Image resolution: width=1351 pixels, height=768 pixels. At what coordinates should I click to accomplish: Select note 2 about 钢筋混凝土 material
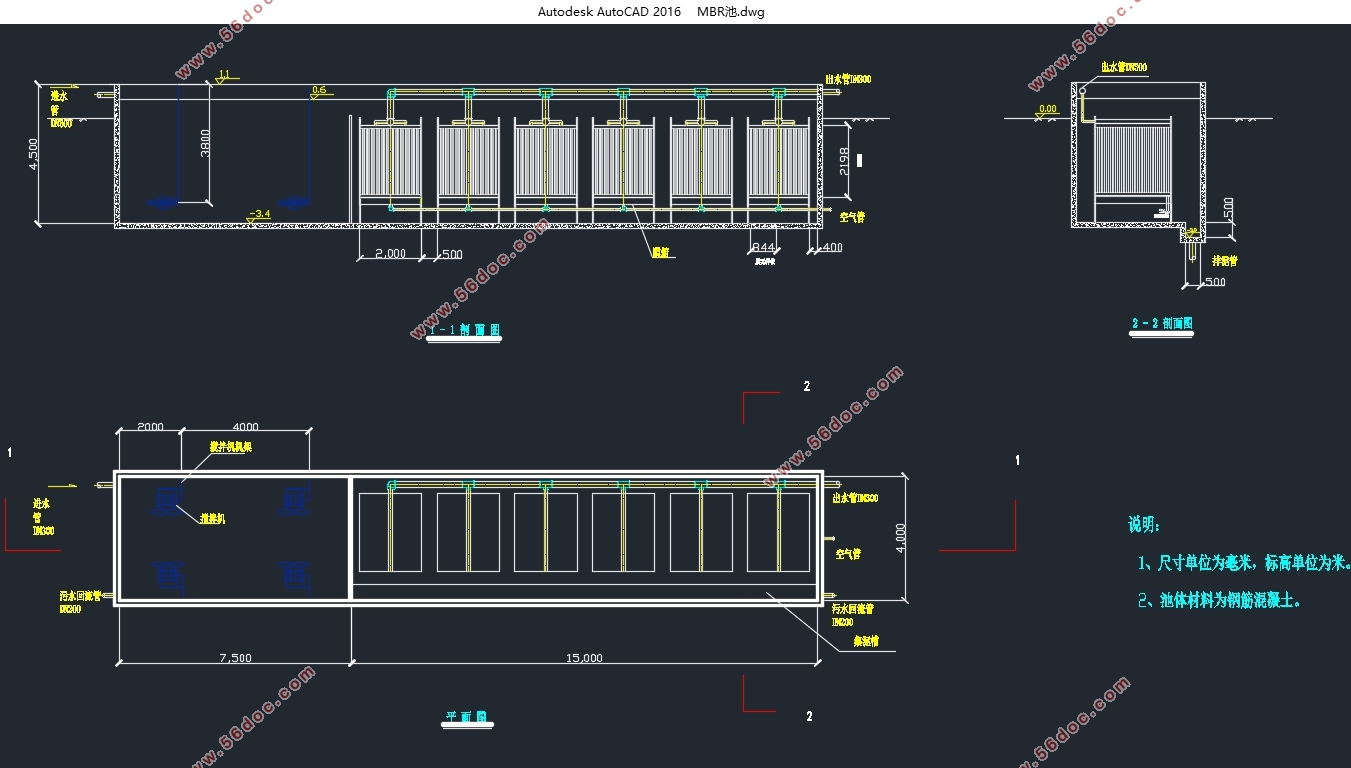1219,601
